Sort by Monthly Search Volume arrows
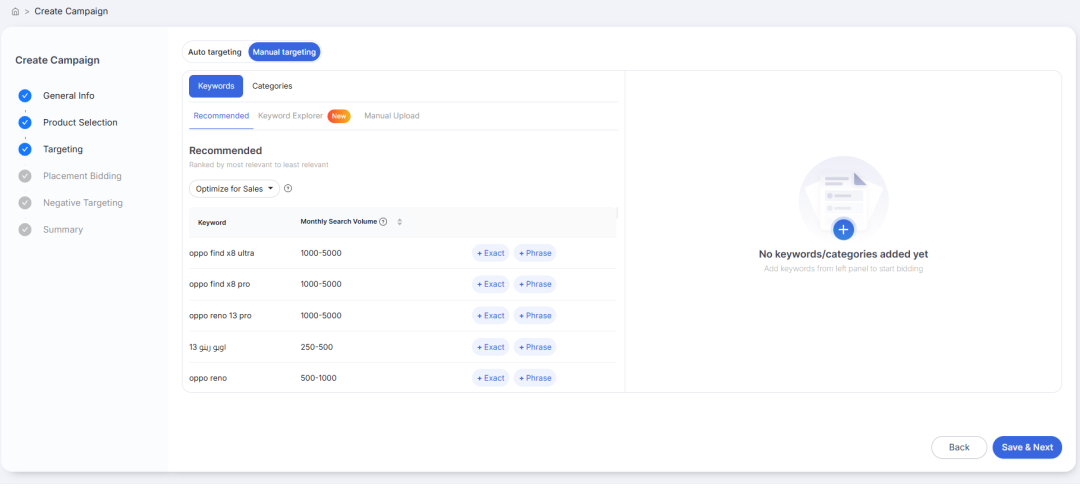Image resolution: width=1080 pixels, height=489 pixels. 399,222
